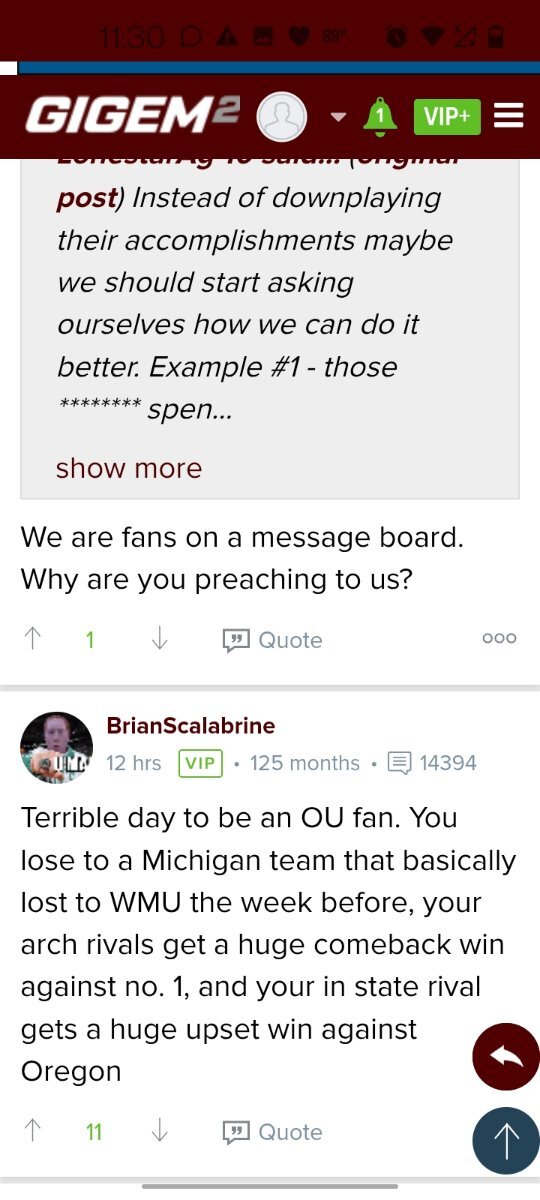
Task: View BrianScalabrine's avatar thumbnail
Action: 56,748
